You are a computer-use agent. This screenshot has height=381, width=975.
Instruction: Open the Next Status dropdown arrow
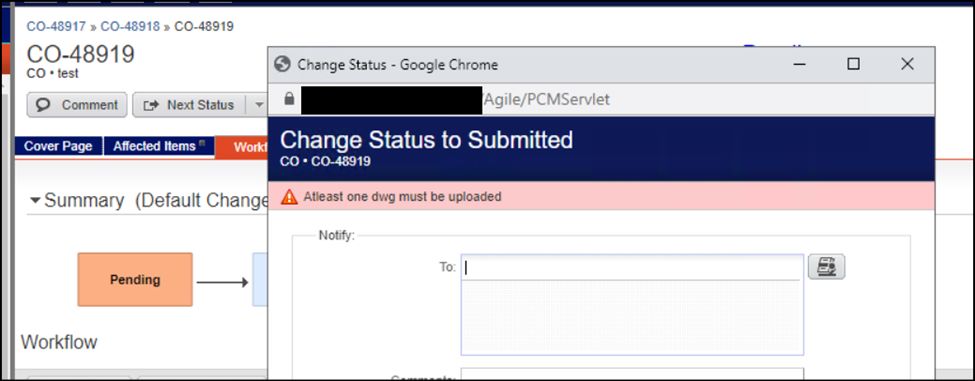(x=259, y=106)
